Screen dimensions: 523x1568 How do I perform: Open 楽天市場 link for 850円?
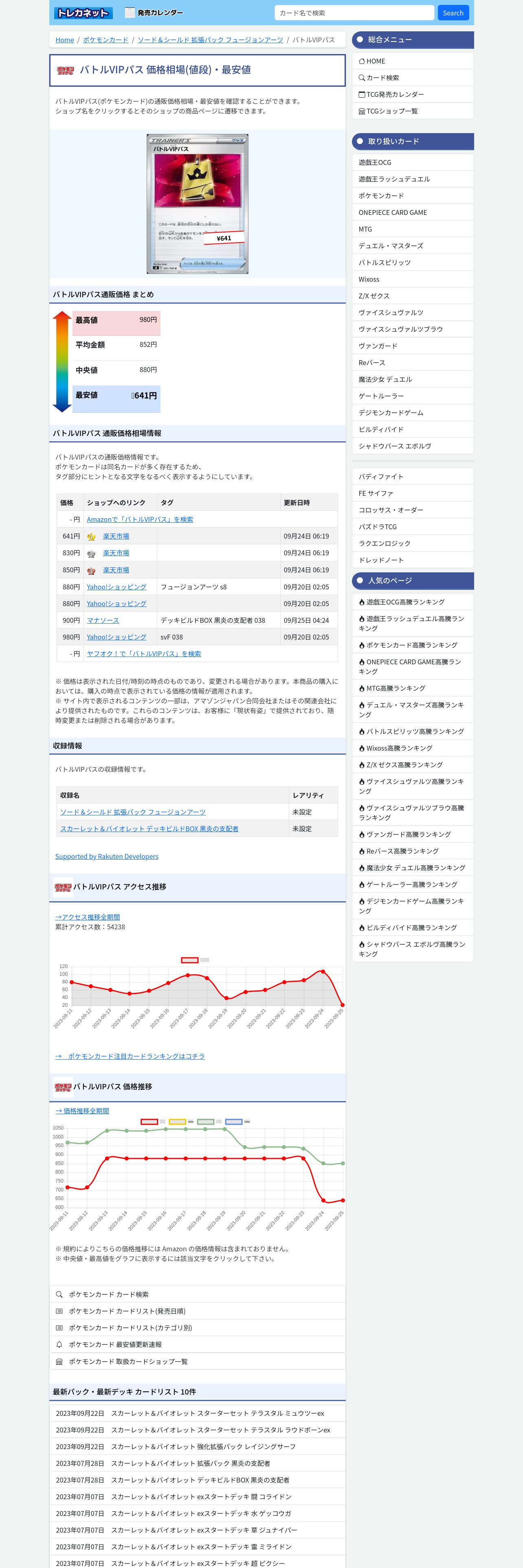click(x=116, y=570)
